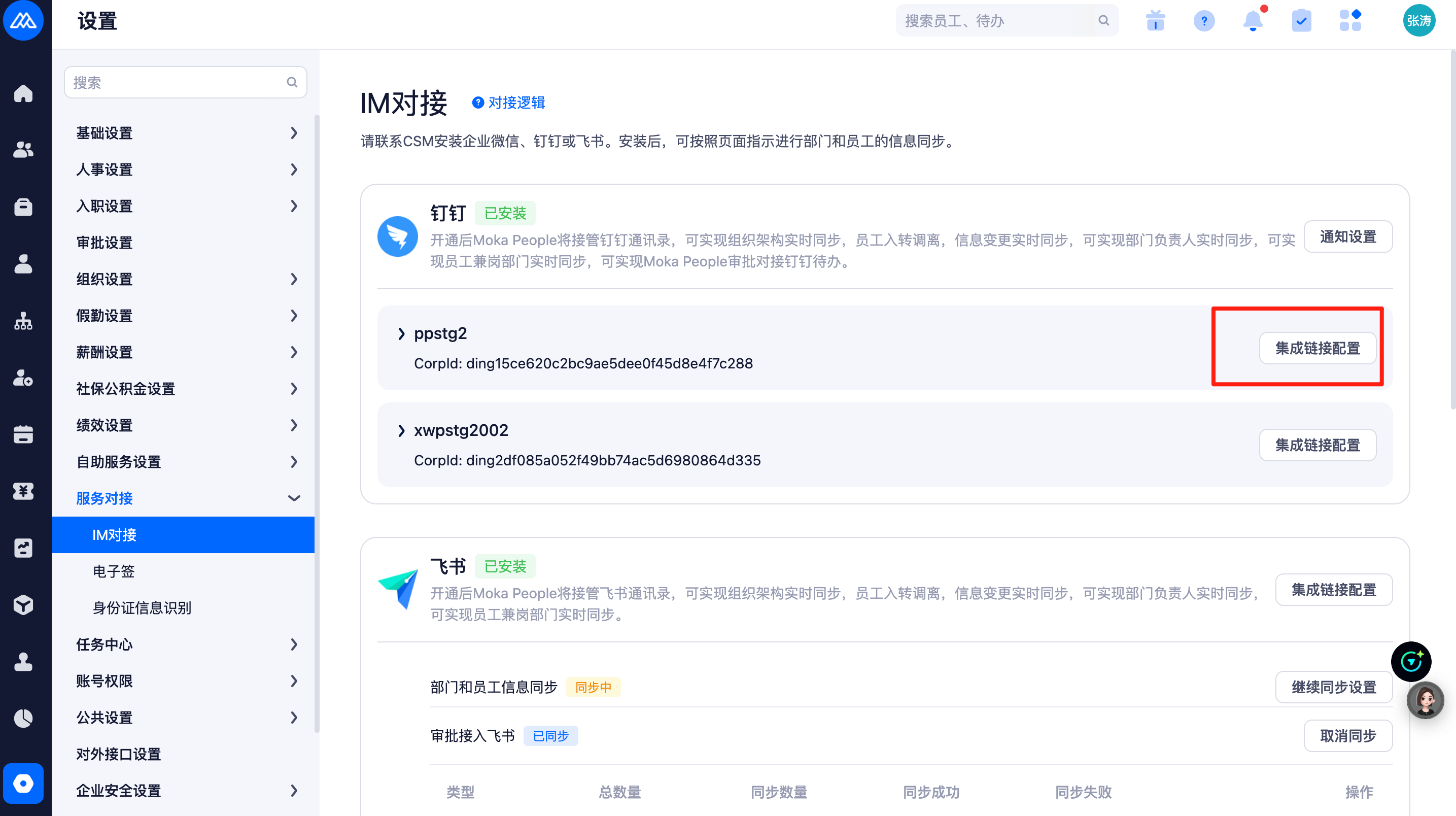Image resolution: width=1456 pixels, height=816 pixels.
Task: Click the Moka logo at top left
Action: click(x=23, y=20)
